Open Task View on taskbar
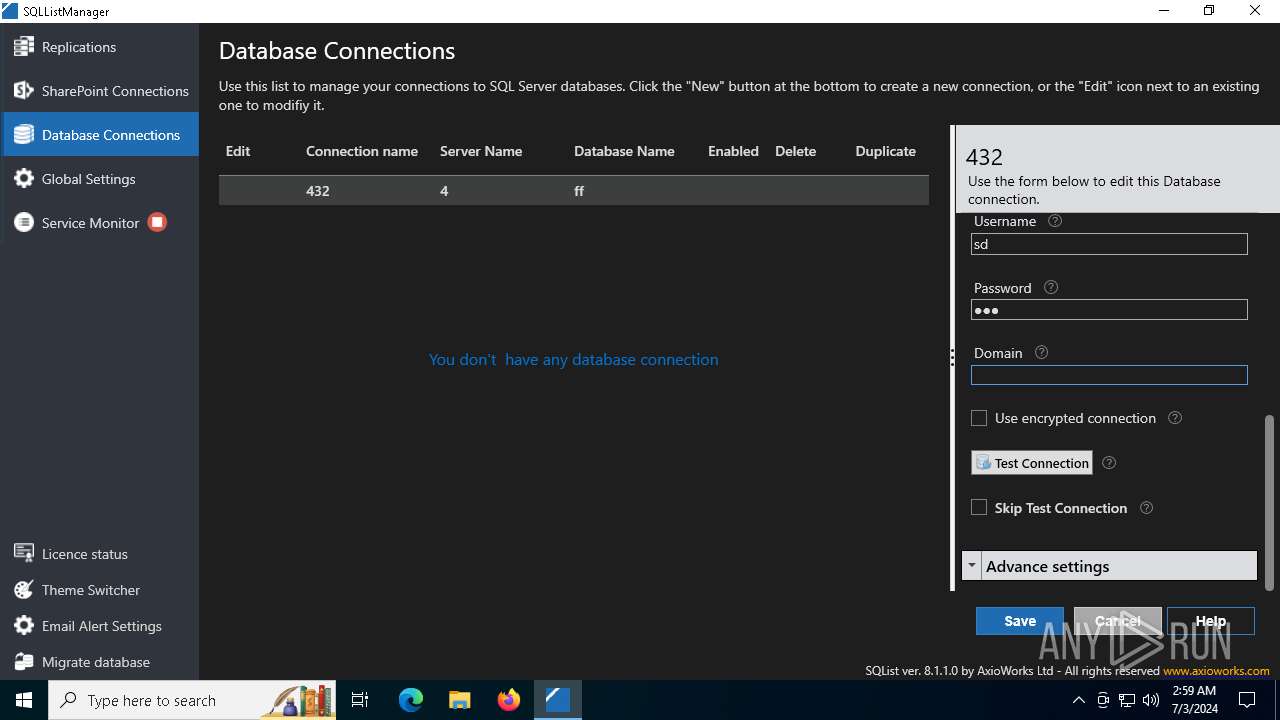 361,700
